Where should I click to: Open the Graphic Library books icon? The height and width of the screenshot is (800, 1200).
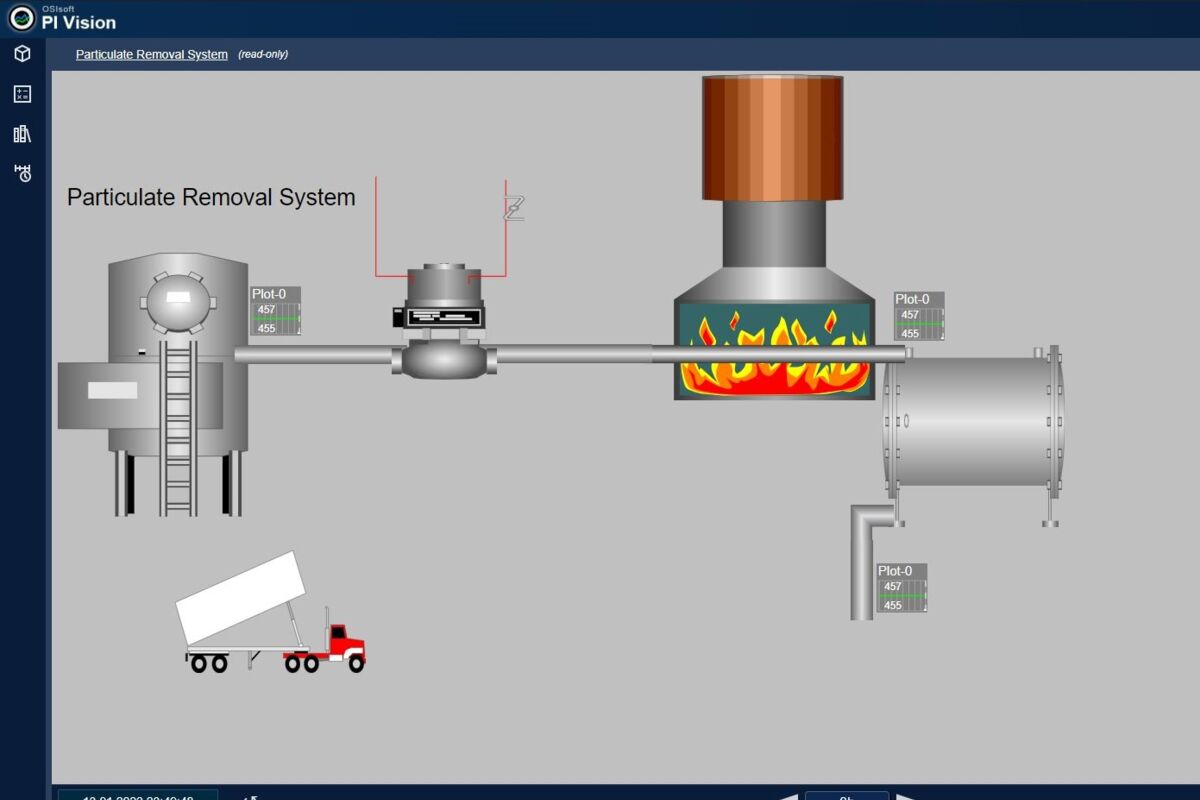point(22,134)
